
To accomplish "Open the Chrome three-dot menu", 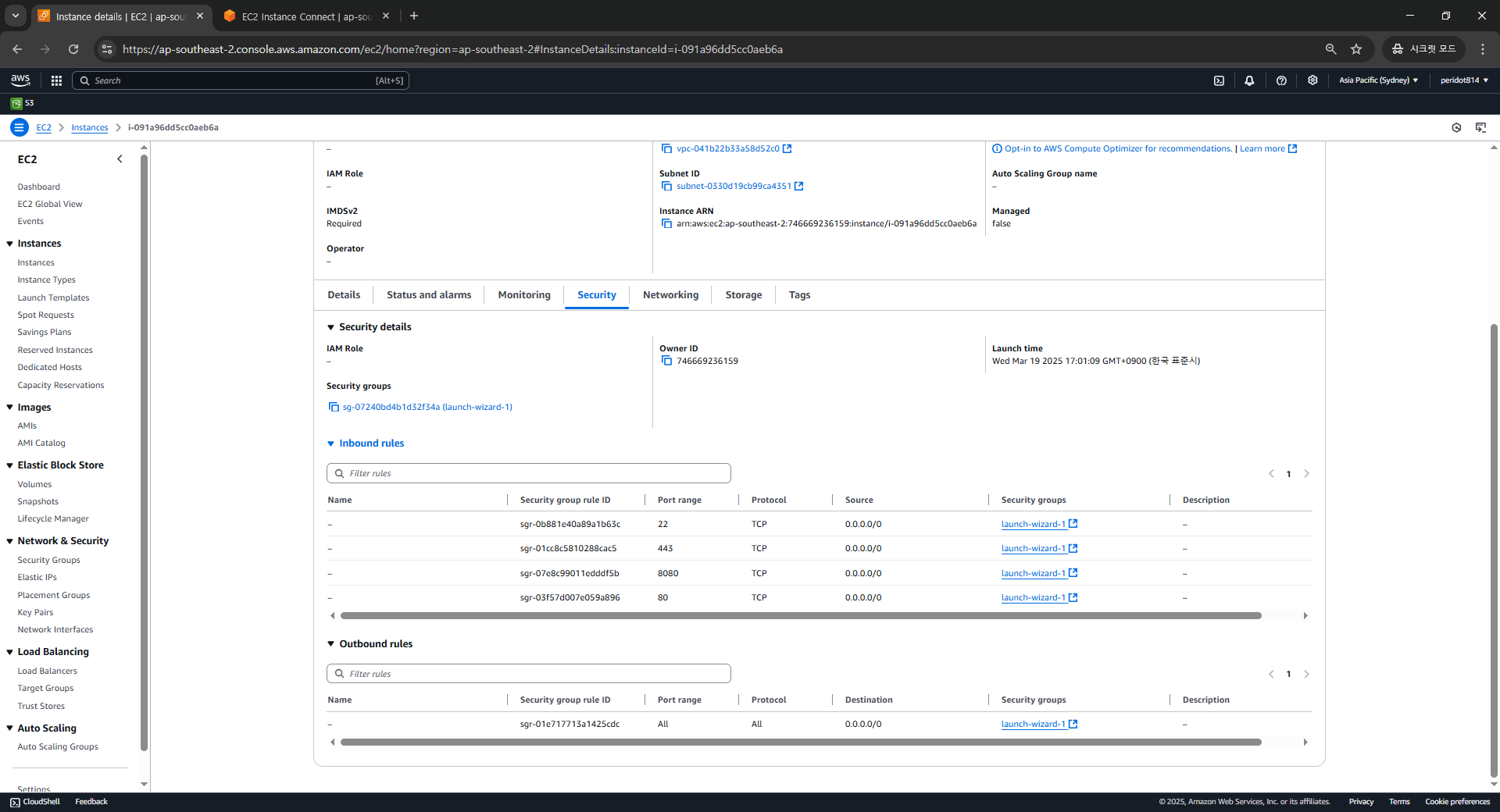I will click(1482, 49).
